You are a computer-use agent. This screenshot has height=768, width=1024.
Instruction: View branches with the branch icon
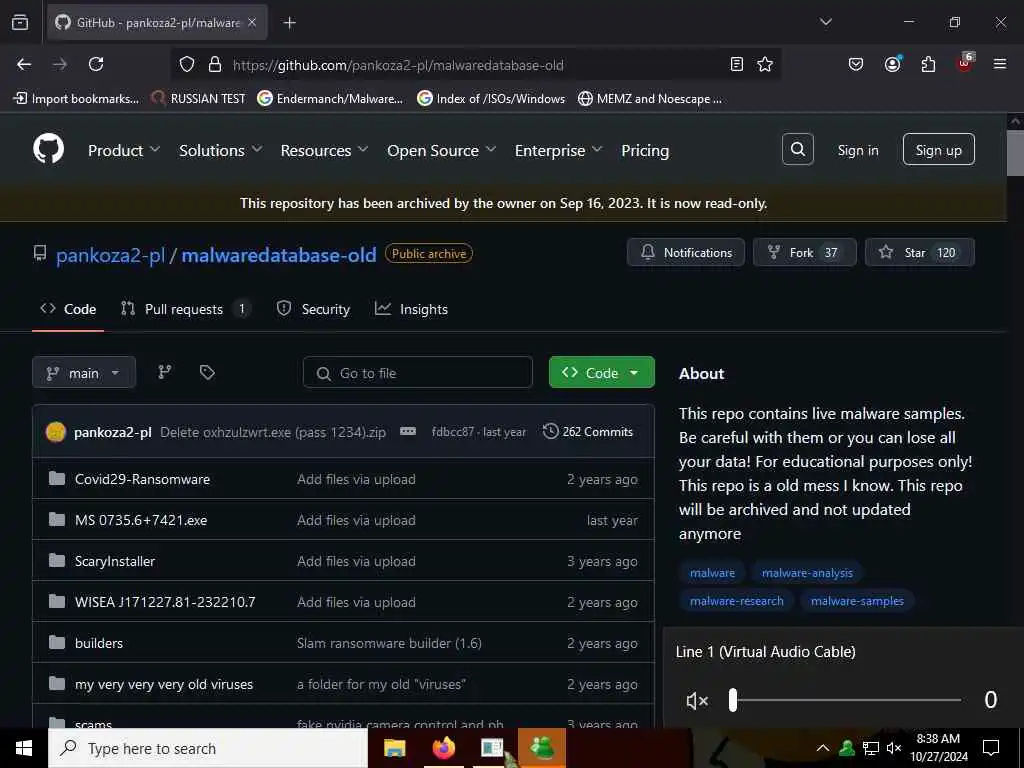165,372
